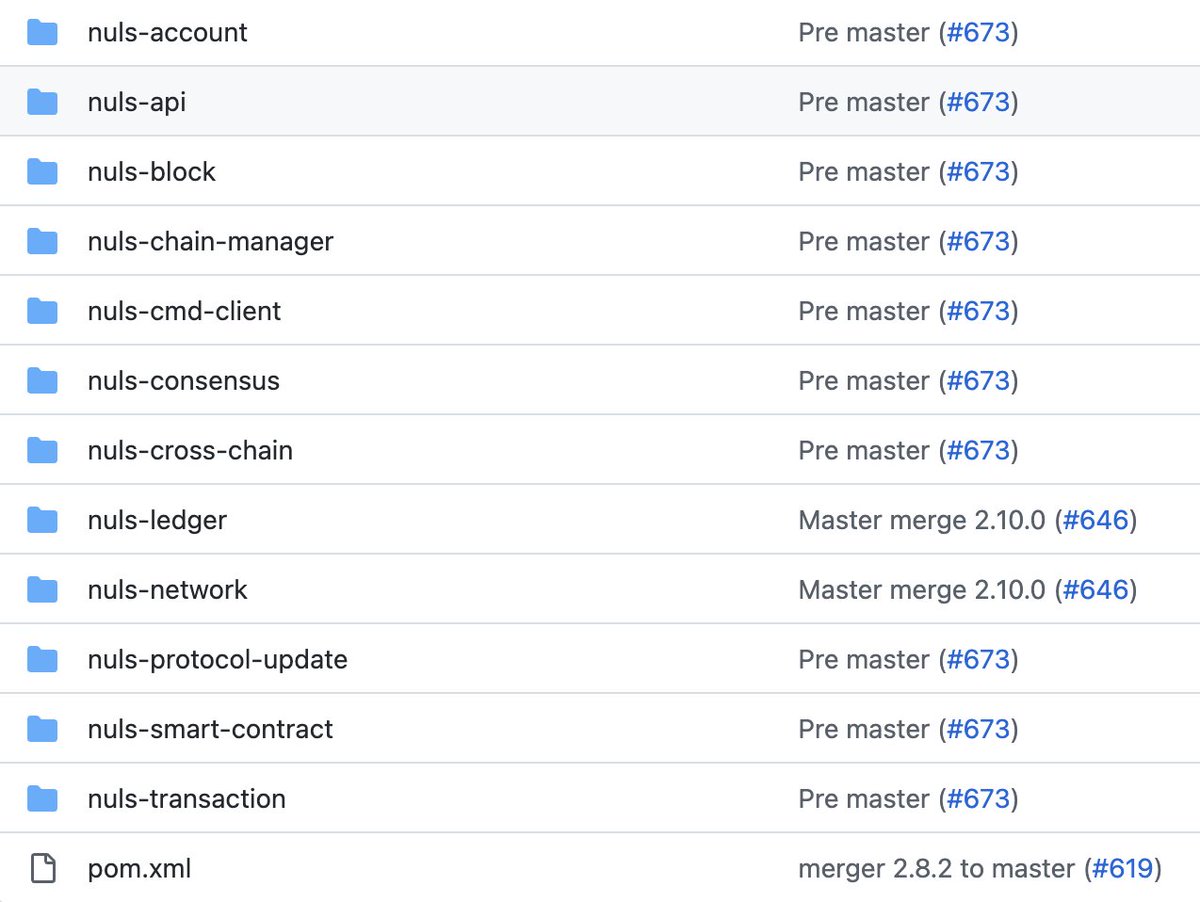Open pull request #673 in nuls-smart-contract row
The image size is (1200, 902).
click(x=978, y=729)
